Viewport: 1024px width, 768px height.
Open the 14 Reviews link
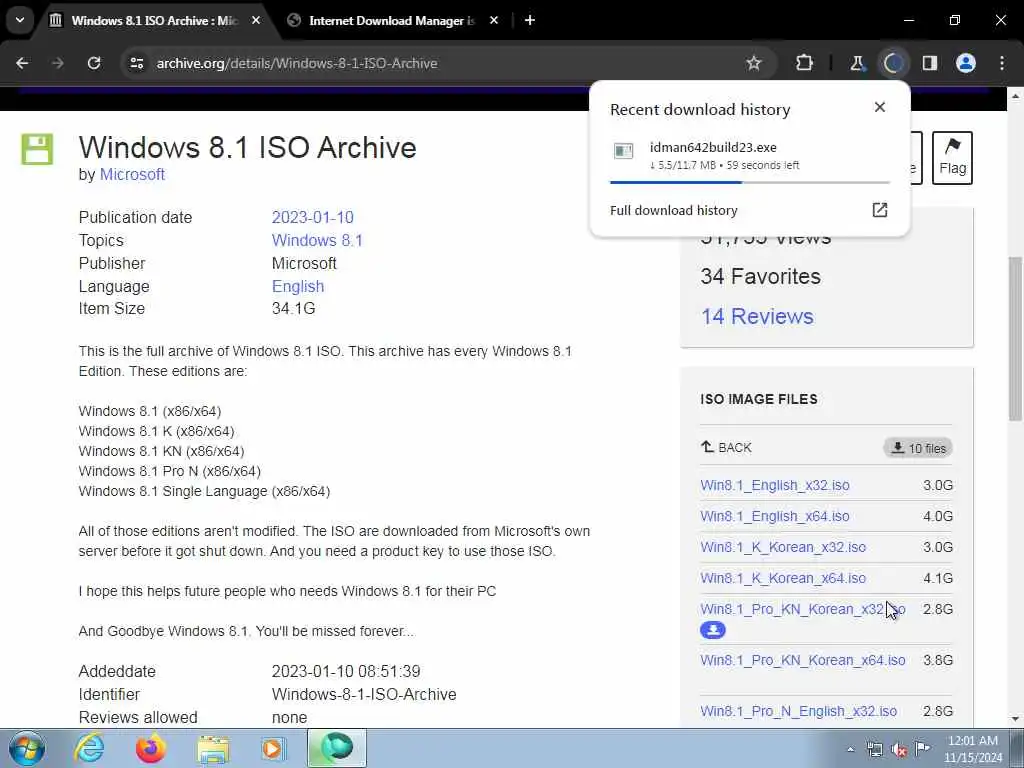(757, 316)
